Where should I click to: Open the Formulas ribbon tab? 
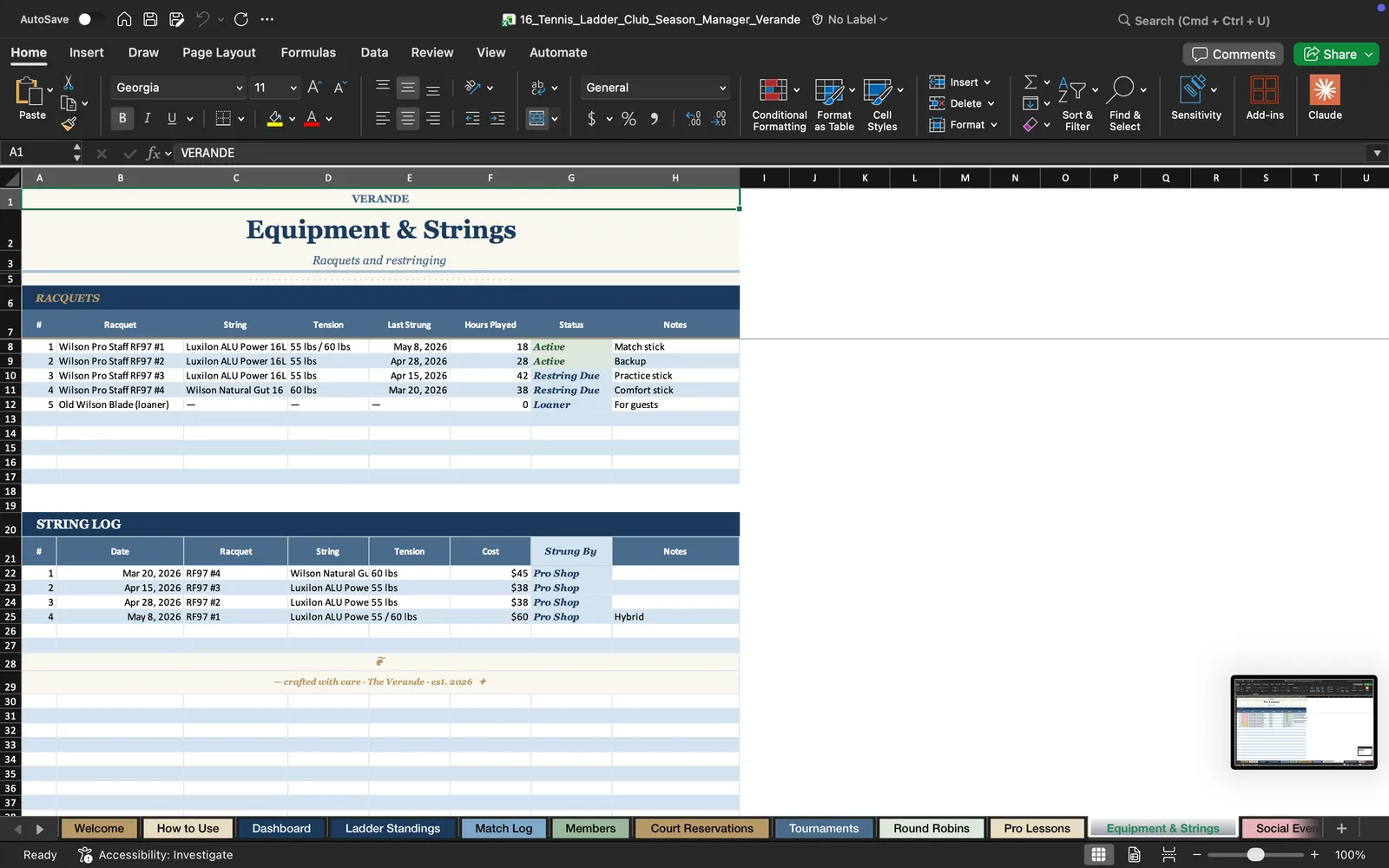308,53
